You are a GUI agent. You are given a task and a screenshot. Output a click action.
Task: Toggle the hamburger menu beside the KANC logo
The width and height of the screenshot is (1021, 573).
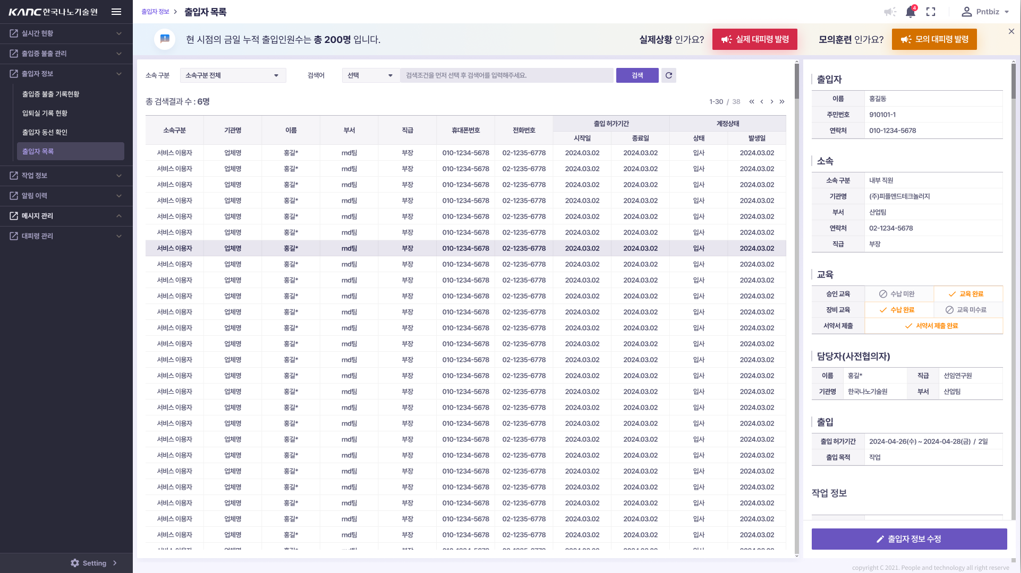point(116,12)
